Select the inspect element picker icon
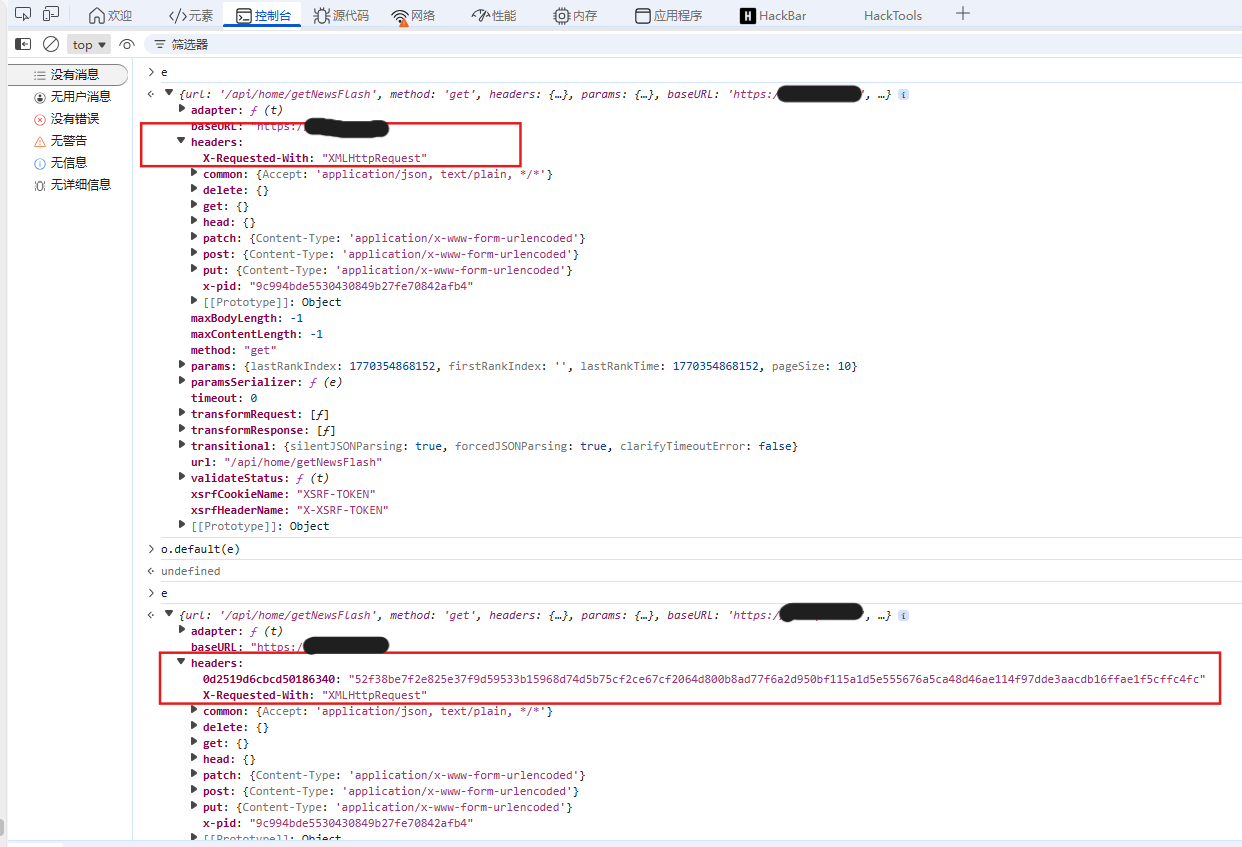1242x847 pixels. tap(22, 14)
